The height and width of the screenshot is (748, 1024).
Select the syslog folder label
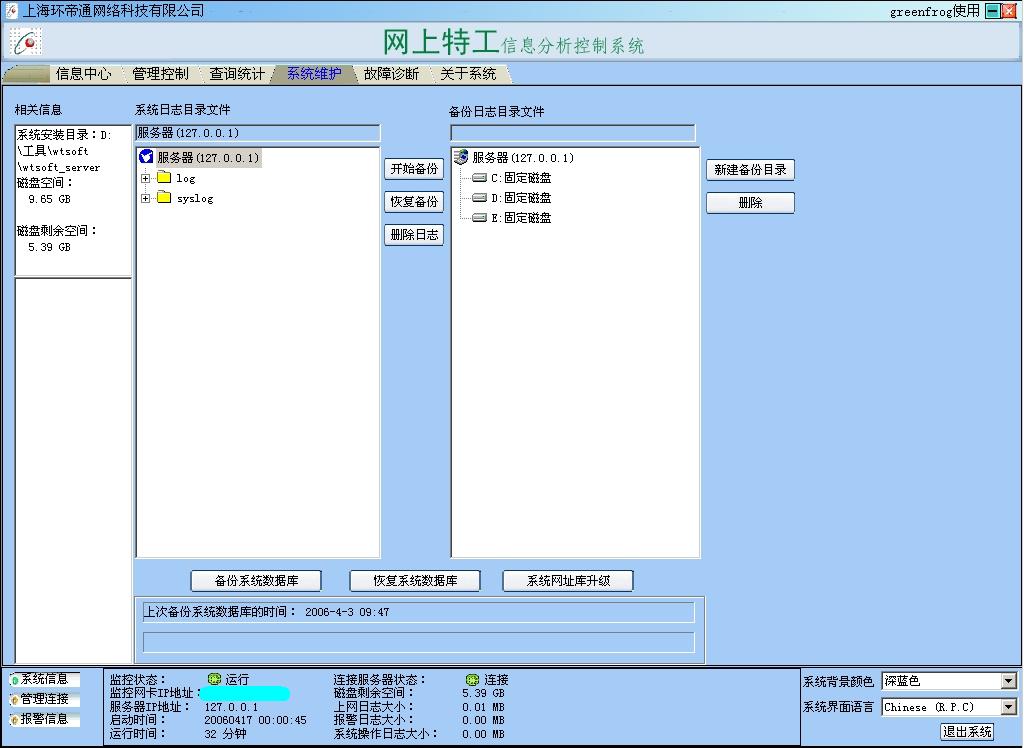click(x=195, y=198)
